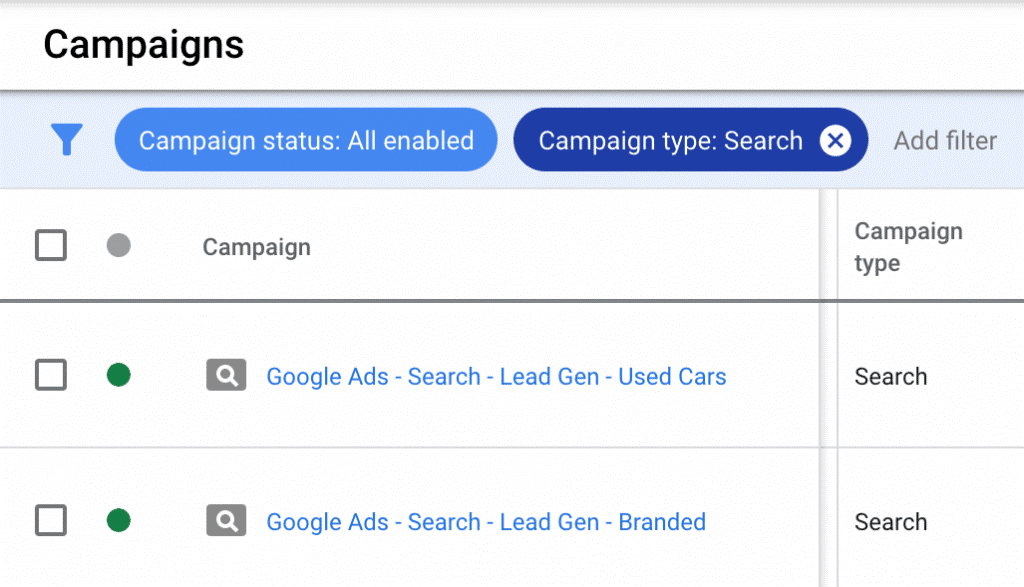Select the Search campaign icon beside Used Cars
Image resolution: width=1024 pixels, height=587 pixels.
[x=225, y=376]
